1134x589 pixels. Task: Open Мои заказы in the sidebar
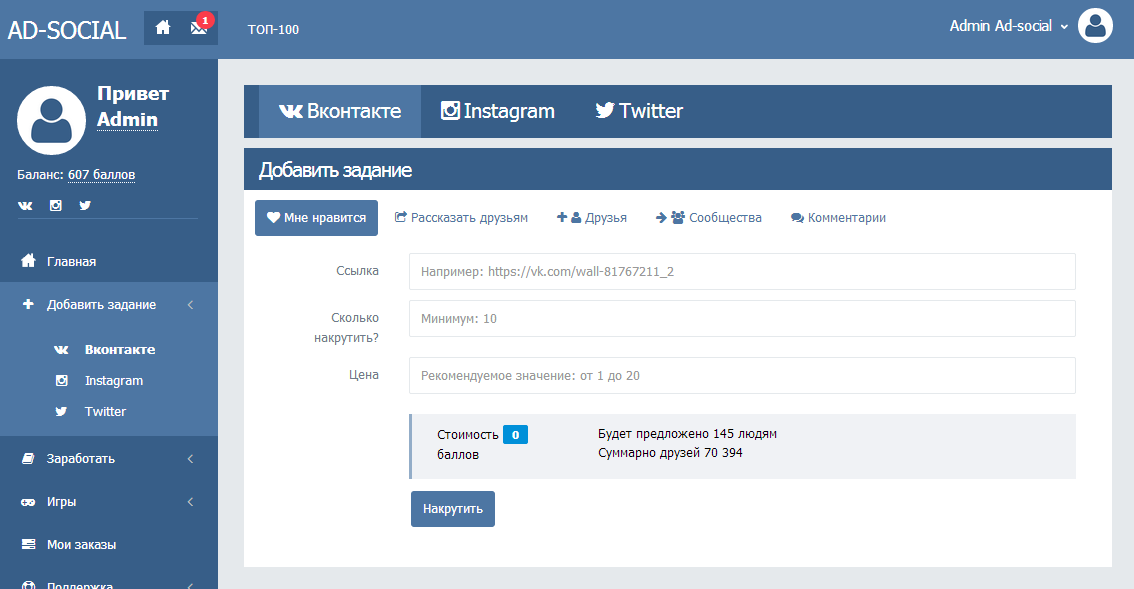(108, 545)
